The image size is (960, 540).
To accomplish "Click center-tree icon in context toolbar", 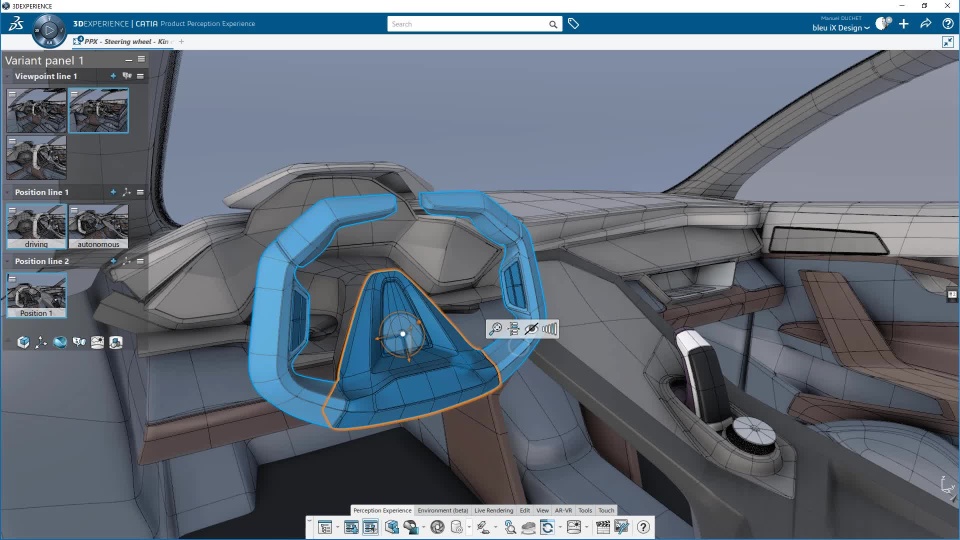I will [514, 329].
